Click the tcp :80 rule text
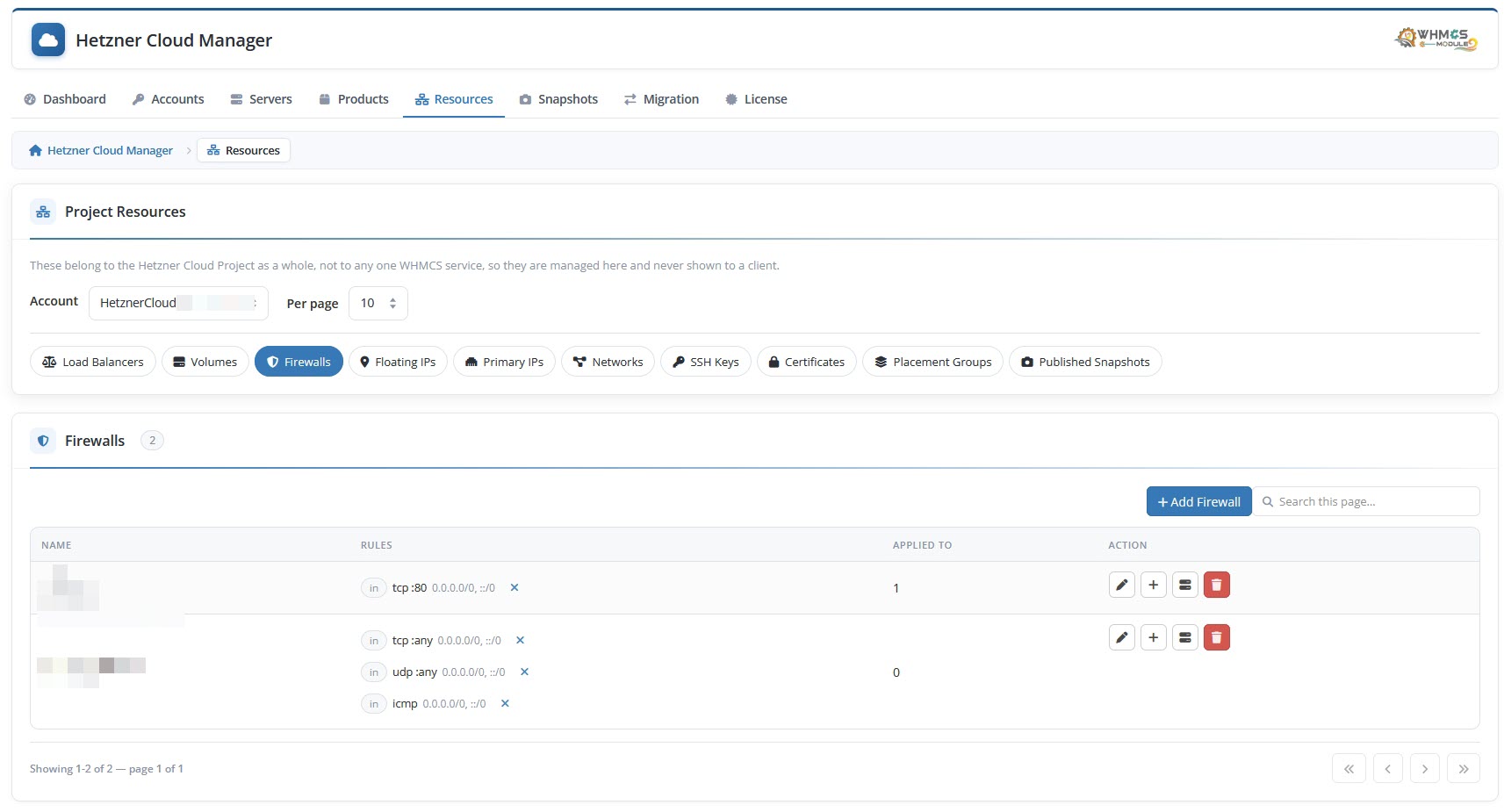 click(409, 587)
